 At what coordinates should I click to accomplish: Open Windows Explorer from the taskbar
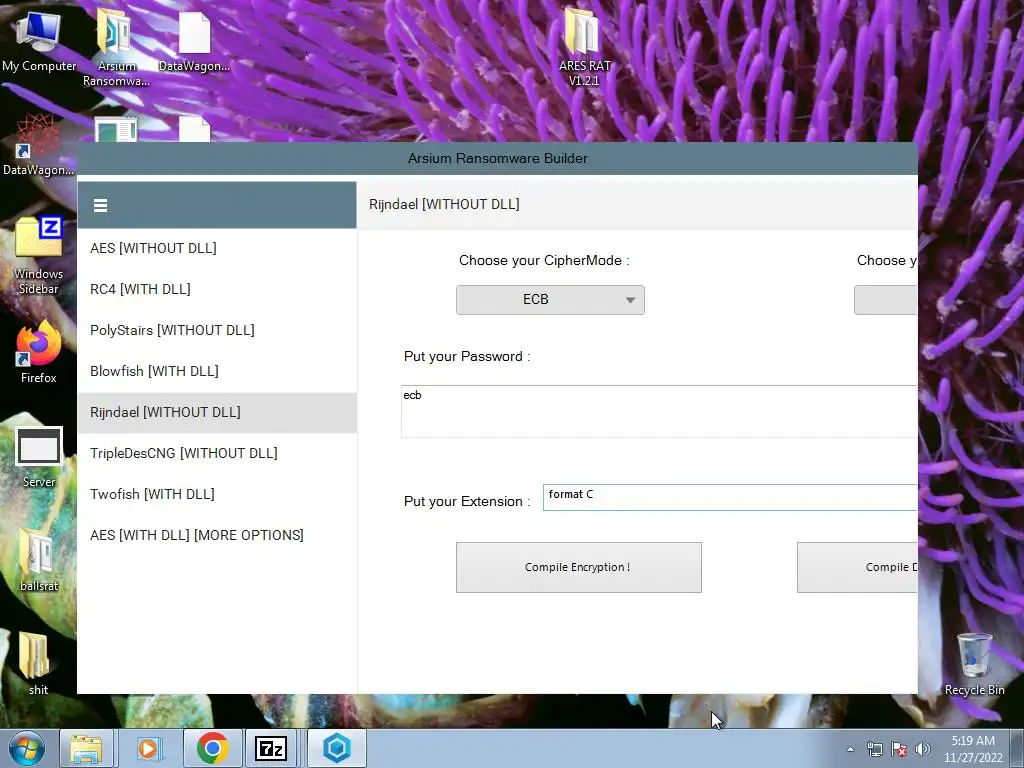point(87,748)
